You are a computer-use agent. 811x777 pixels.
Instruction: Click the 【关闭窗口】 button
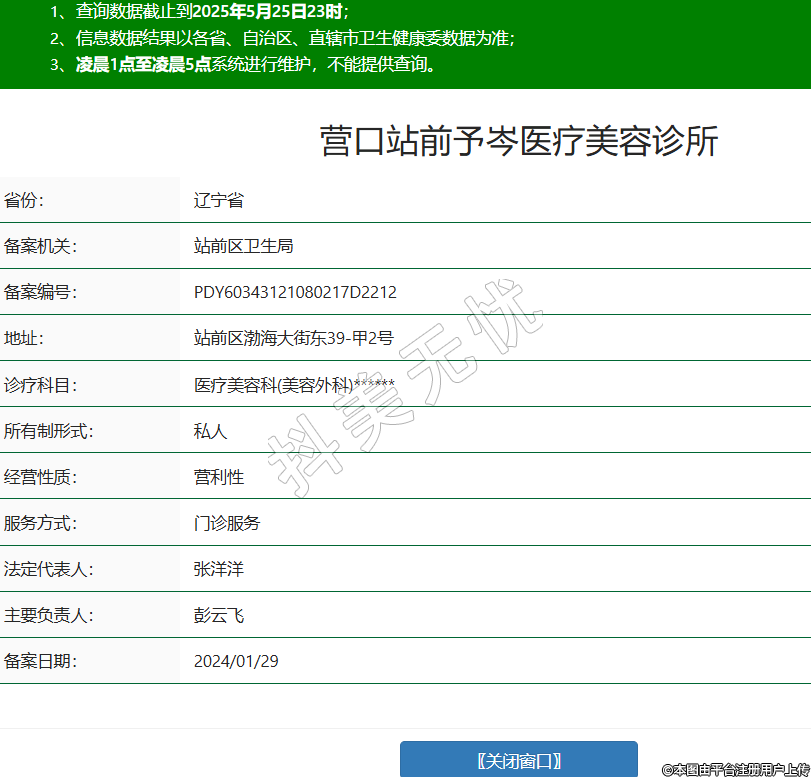pos(518,760)
